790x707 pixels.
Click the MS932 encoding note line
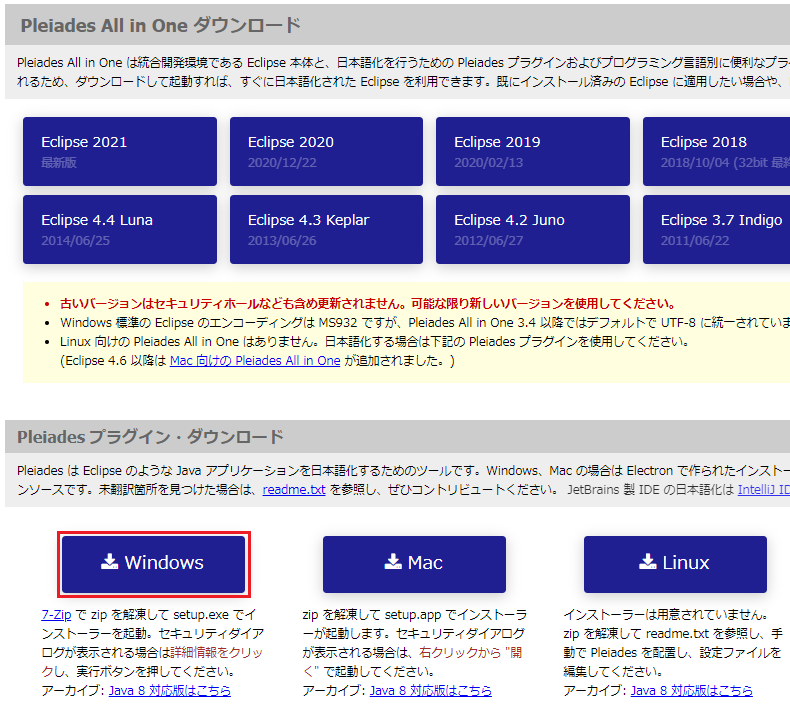coord(425,323)
